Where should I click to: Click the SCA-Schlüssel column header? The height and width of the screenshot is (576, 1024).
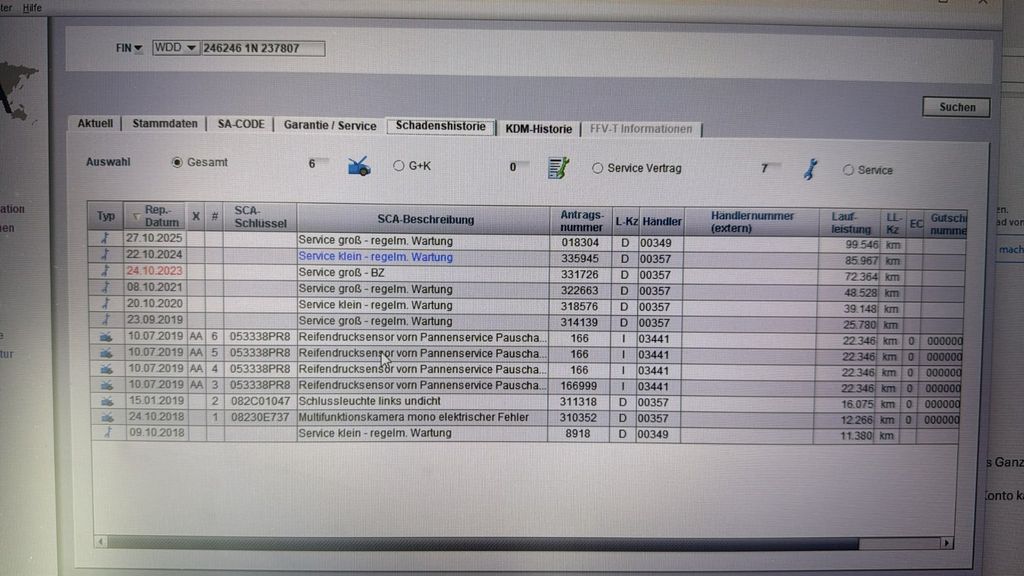coord(260,217)
